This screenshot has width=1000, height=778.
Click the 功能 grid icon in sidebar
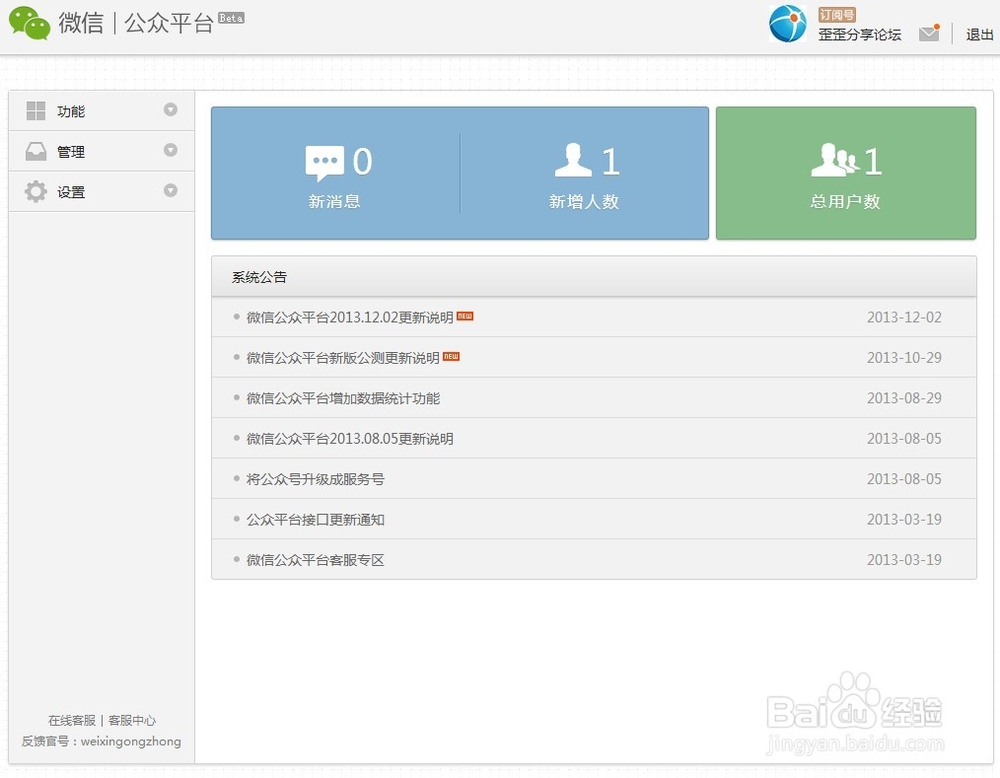point(36,111)
